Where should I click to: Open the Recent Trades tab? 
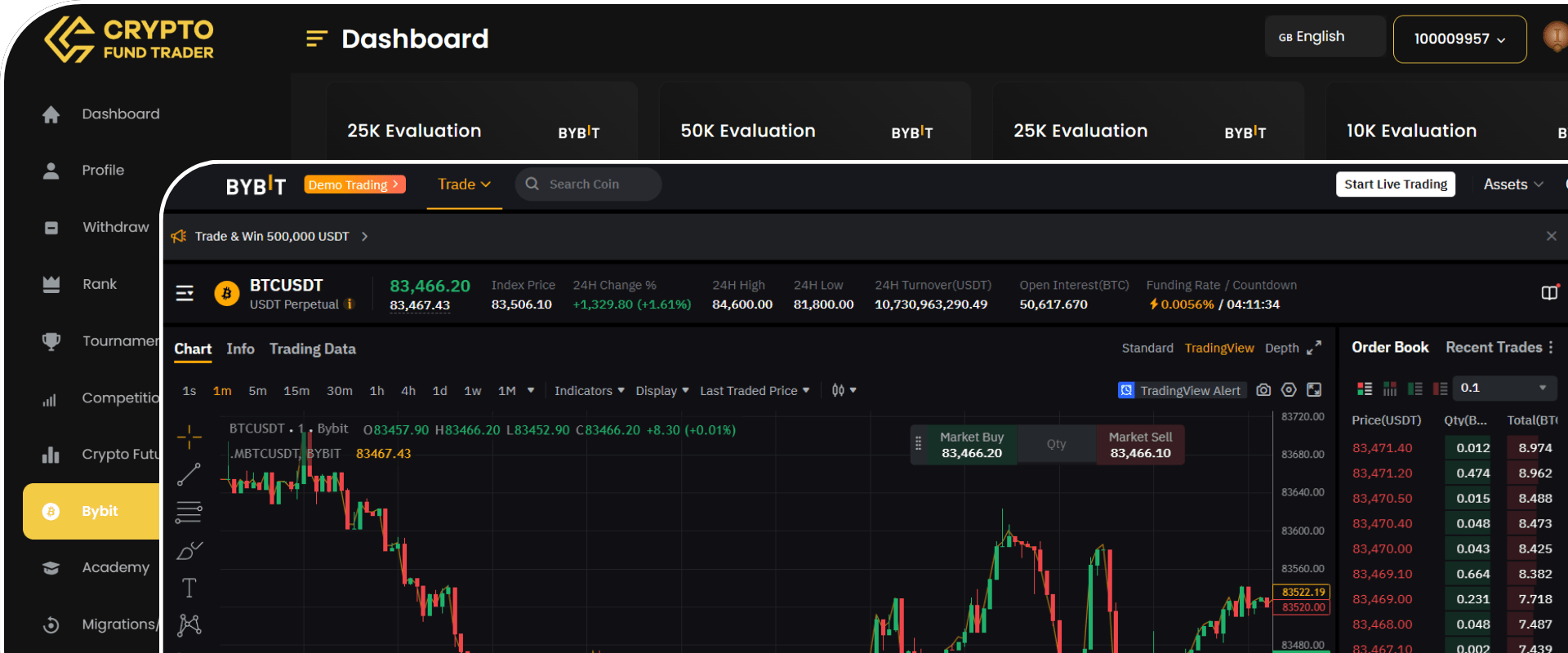pos(1493,348)
